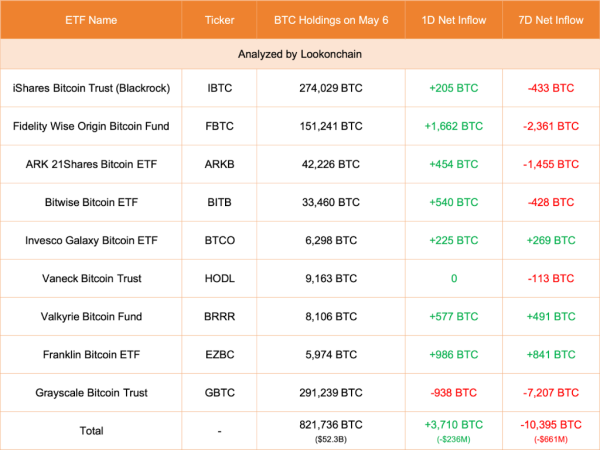The image size is (600, 450).
Task: Click Grayscale's -7,207 BTC 7D inflow value
Action: (551, 393)
